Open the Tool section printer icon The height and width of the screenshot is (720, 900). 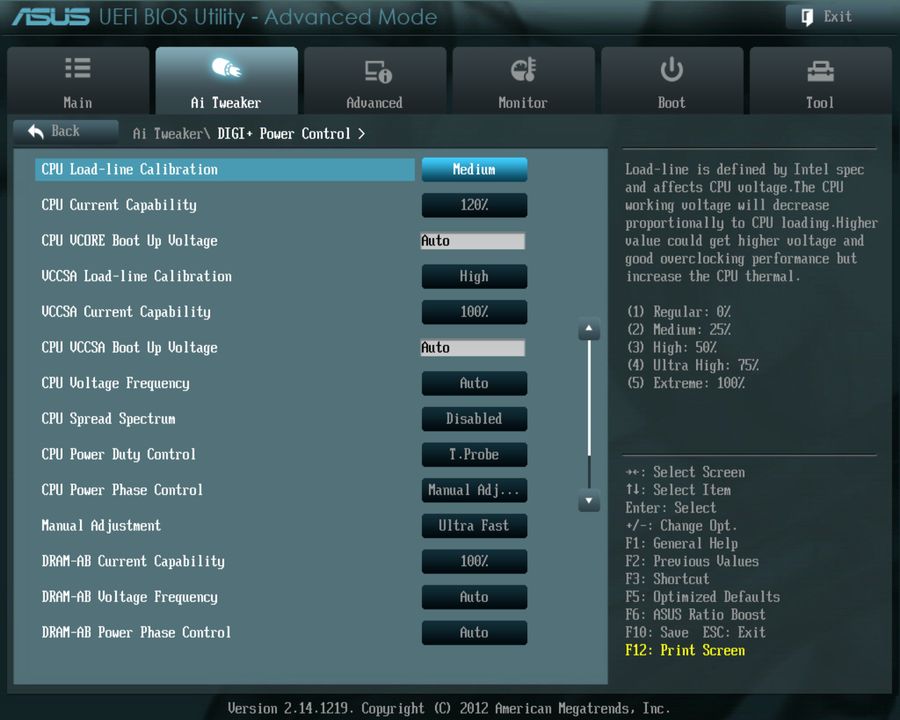pyautogui.click(x=820, y=70)
